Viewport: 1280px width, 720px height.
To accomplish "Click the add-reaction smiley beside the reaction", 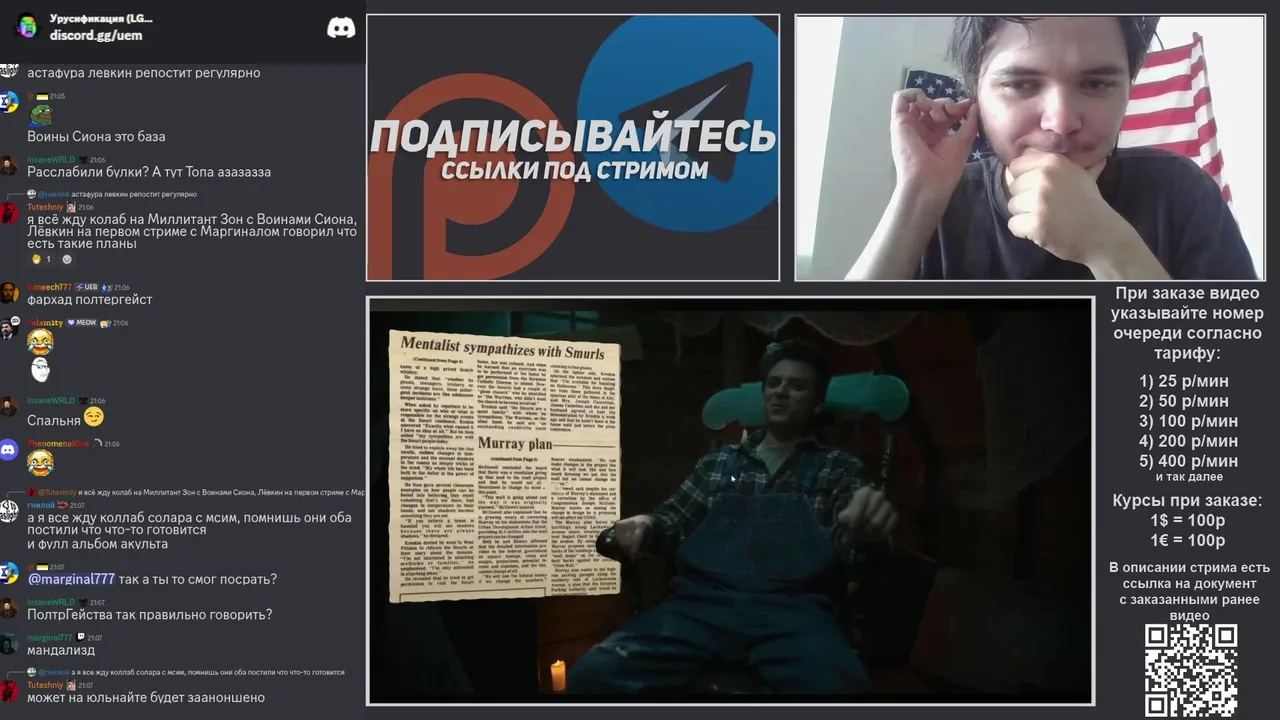I will (67, 259).
